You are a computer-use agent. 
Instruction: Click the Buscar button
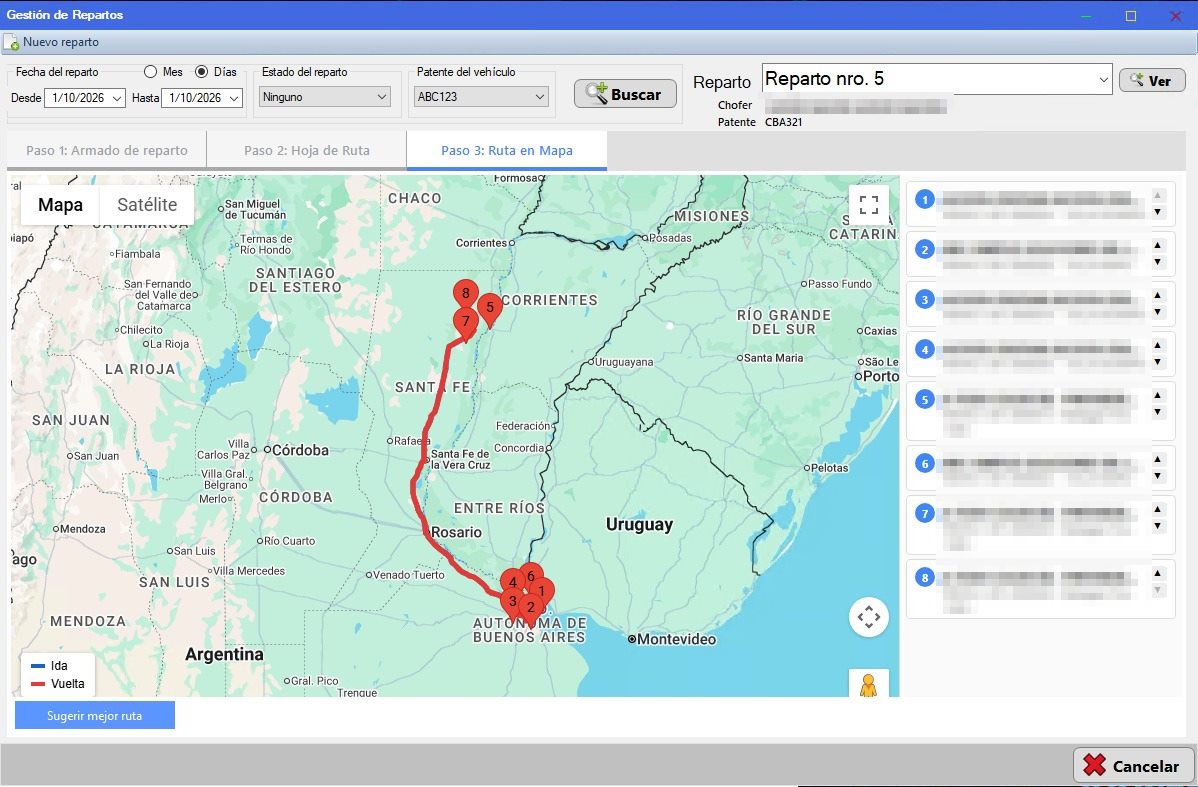pyautogui.click(x=625, y=94)
